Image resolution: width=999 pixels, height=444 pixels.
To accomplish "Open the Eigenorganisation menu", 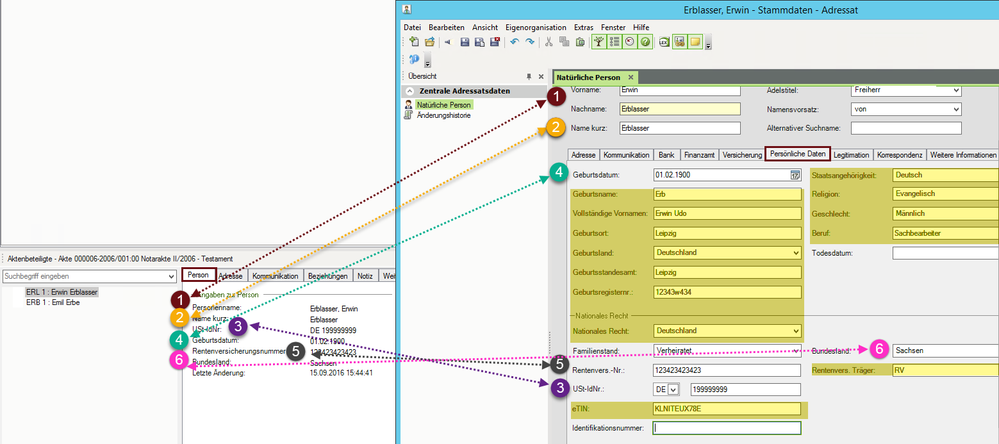I will pos(535,27).
